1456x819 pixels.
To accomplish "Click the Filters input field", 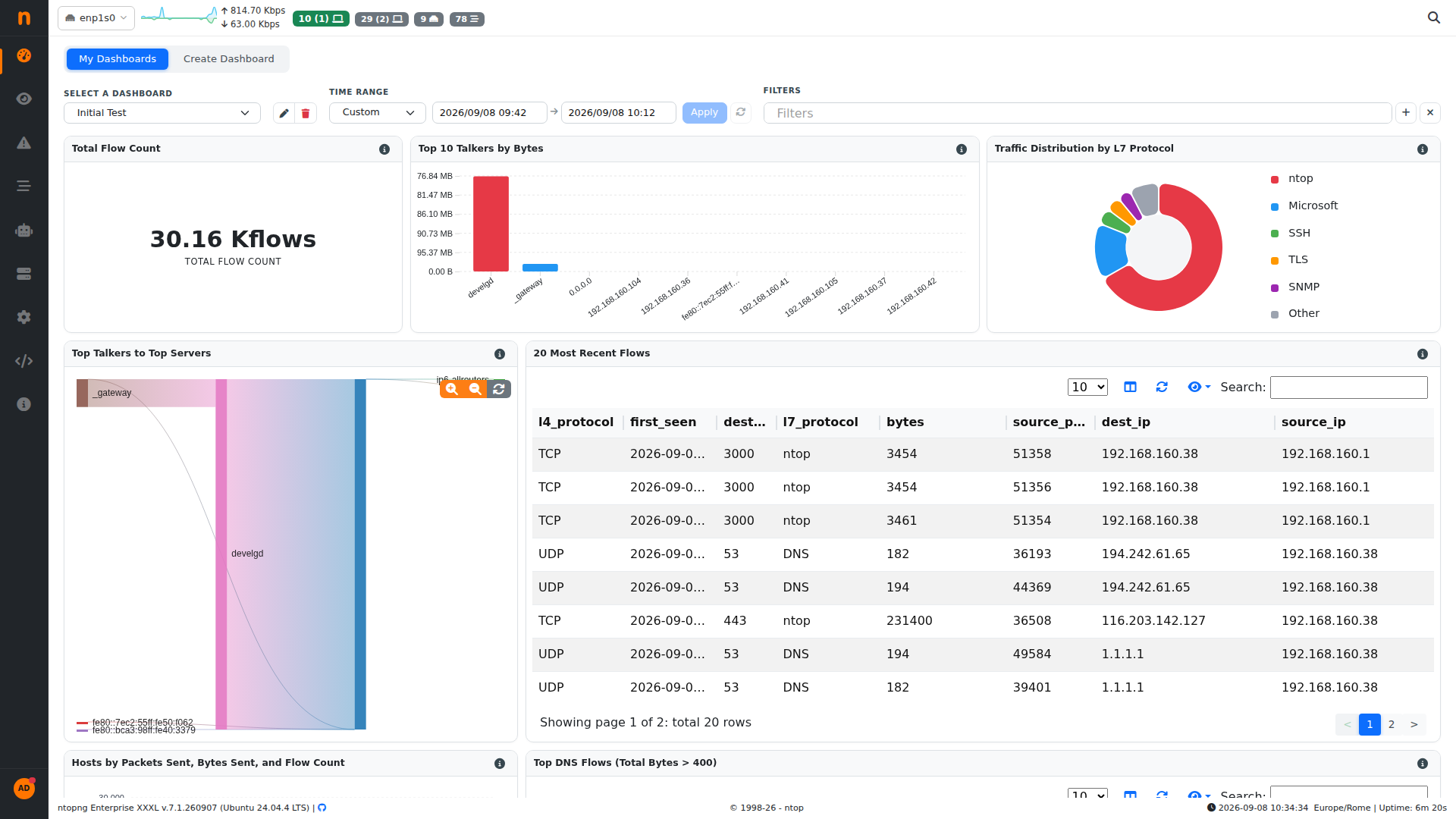I will tap(1078, 113).
